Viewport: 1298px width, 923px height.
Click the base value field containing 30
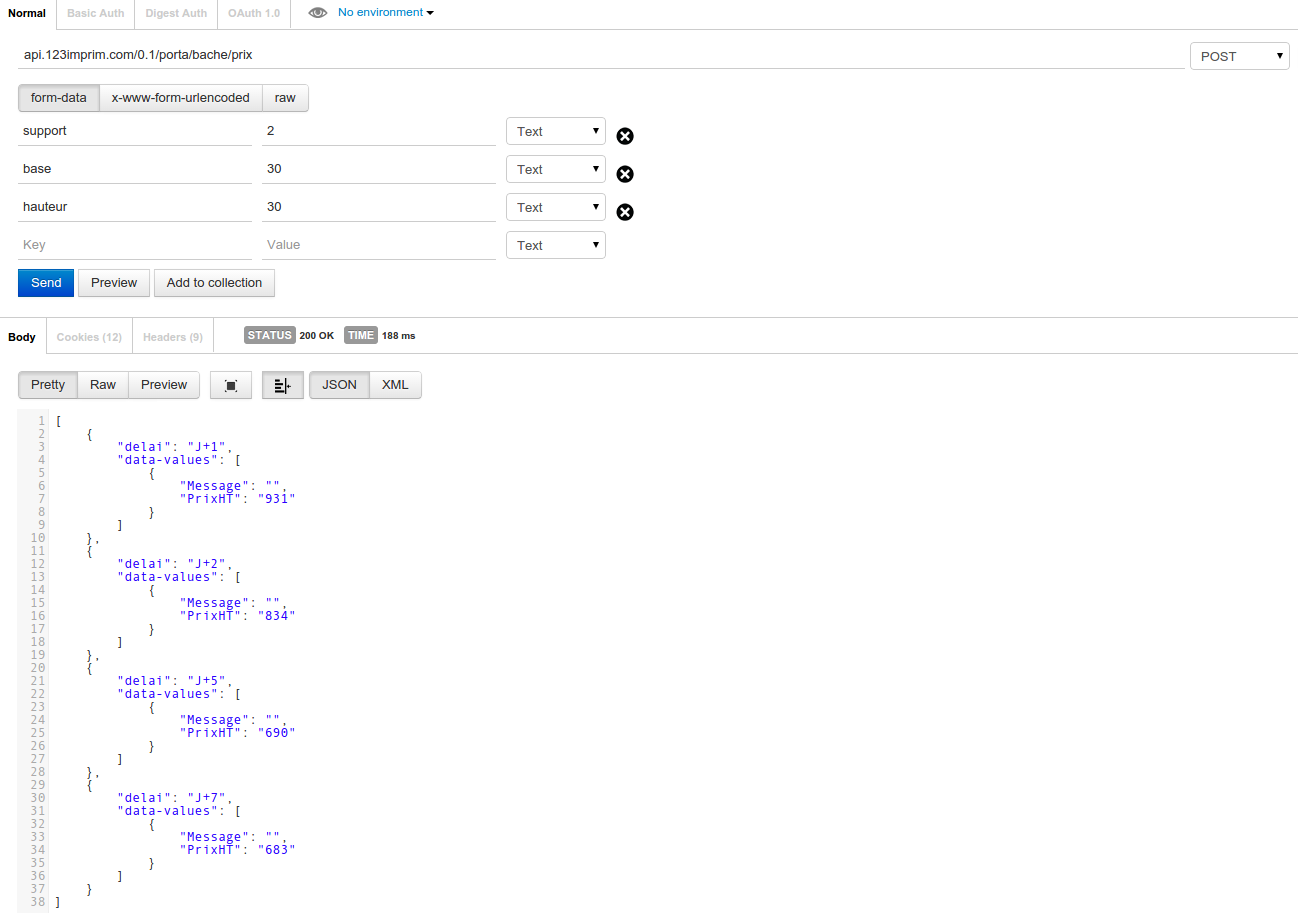tap(379, 169)
